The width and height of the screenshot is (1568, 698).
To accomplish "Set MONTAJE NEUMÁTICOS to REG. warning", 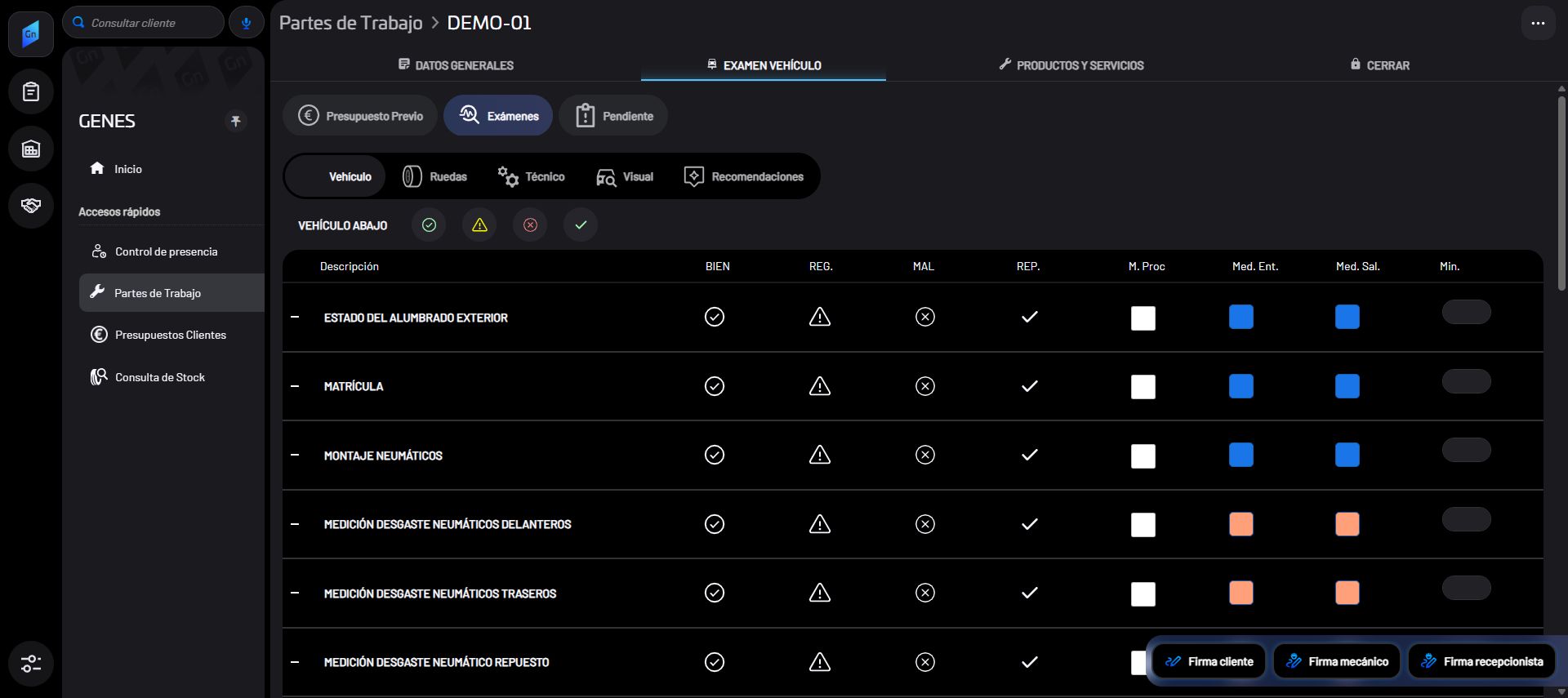I will pyautogui.click(x=820, y=455).
